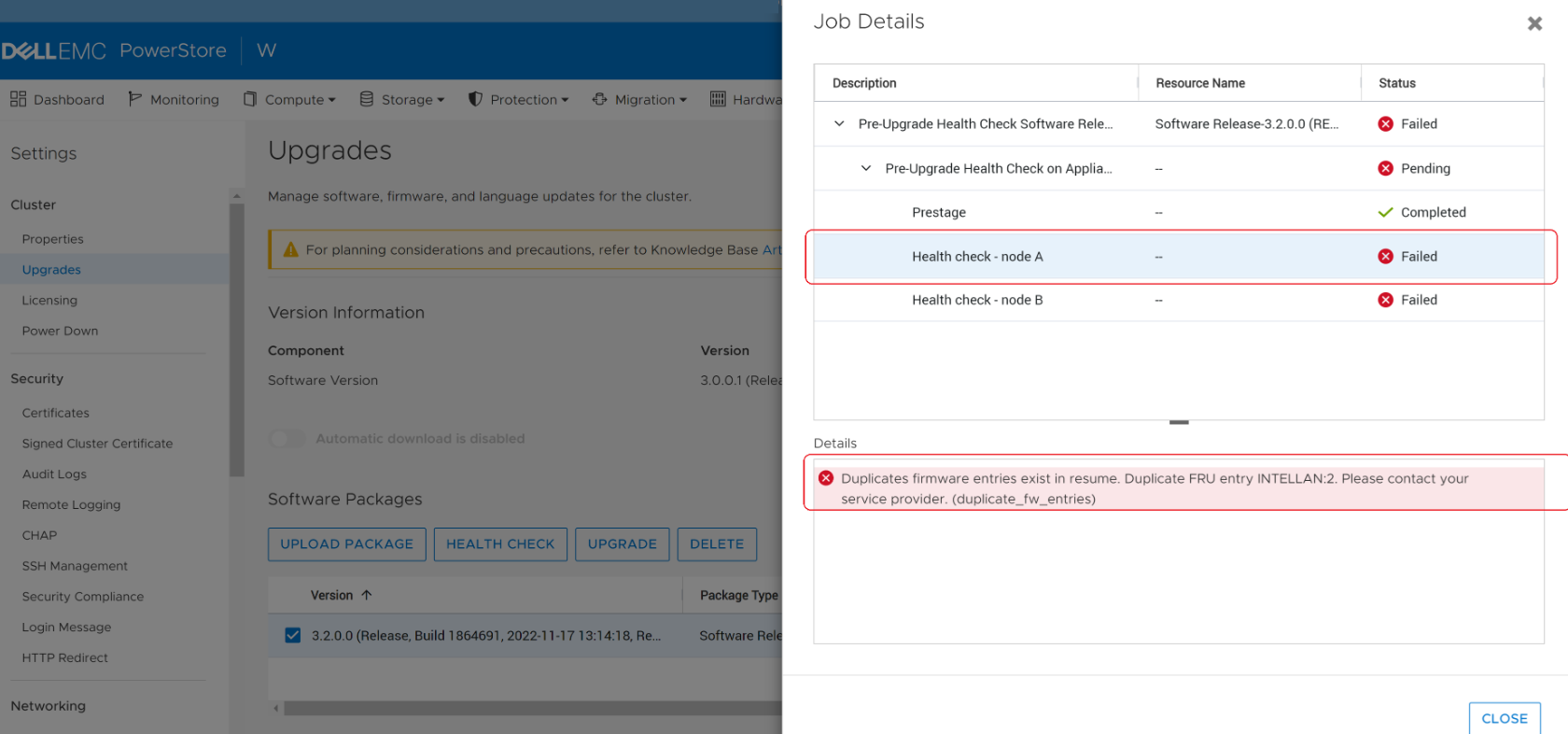Click the scroll left arrow of the package table
Screen dimensions: 1568x734
coord(275,709)
